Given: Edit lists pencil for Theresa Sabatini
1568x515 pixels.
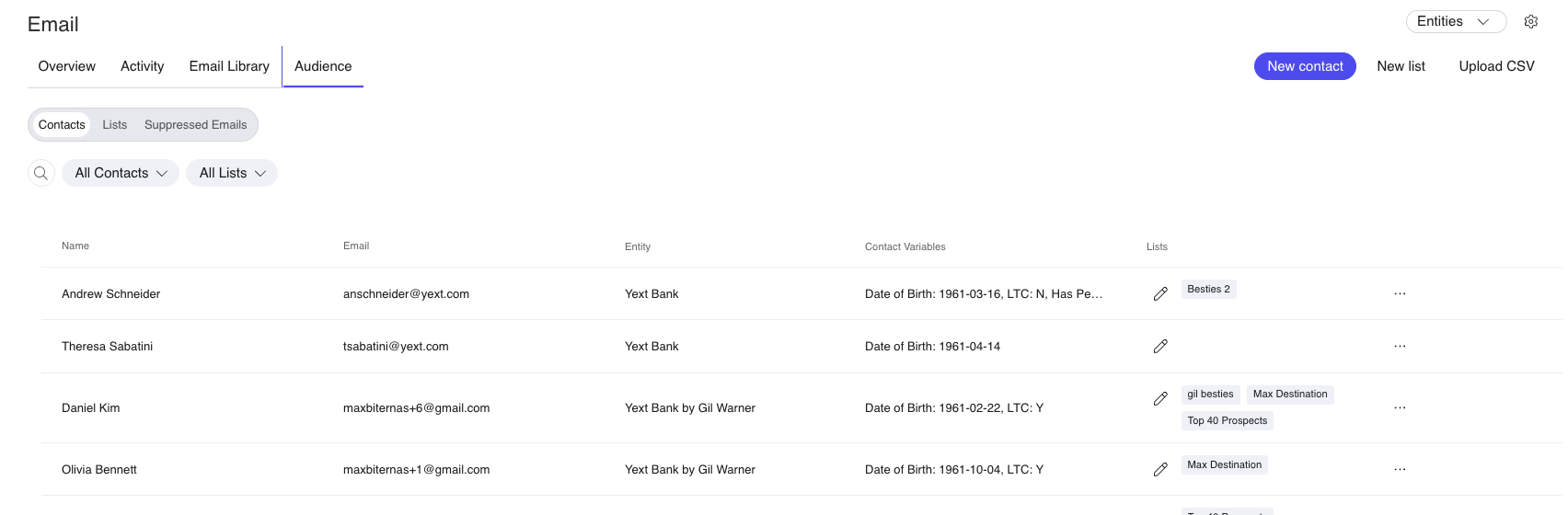Looking at the screenshot, I should point(1160,346).
